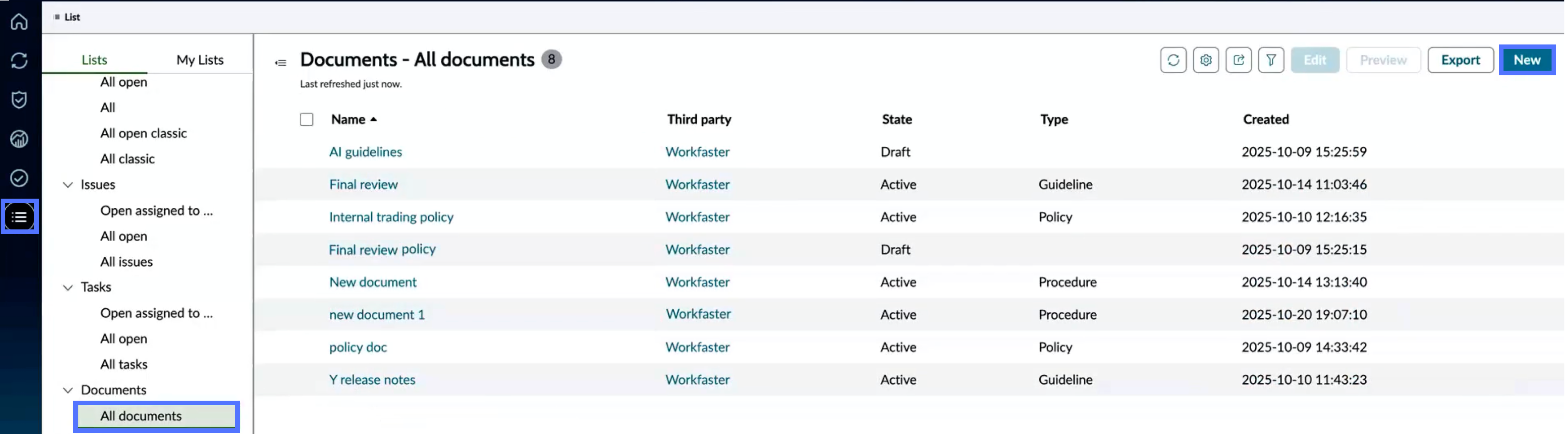This screenshot has height=434, width=1568.
Task: Open Internal trading policy document
Action: [392, 217]
